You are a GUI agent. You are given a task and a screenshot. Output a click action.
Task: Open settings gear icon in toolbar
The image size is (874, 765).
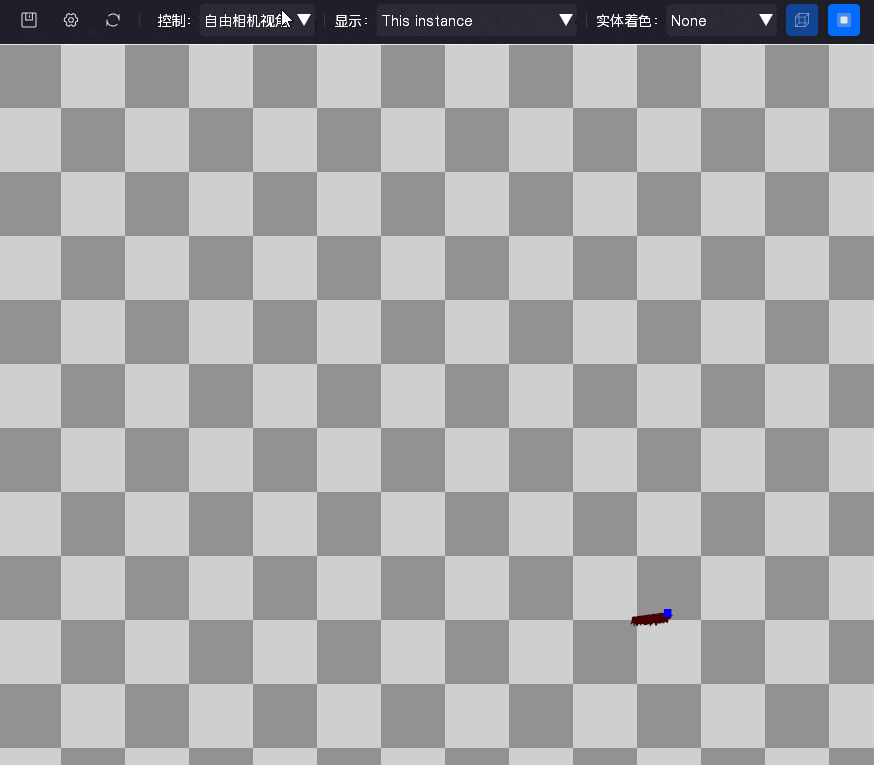tap(71, 20)
